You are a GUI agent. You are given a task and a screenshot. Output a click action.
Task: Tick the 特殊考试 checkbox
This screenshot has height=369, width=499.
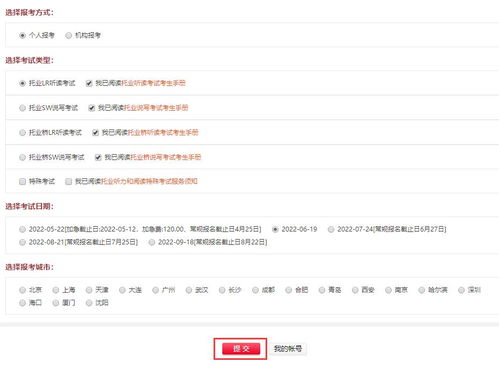(x=22, y=182)
